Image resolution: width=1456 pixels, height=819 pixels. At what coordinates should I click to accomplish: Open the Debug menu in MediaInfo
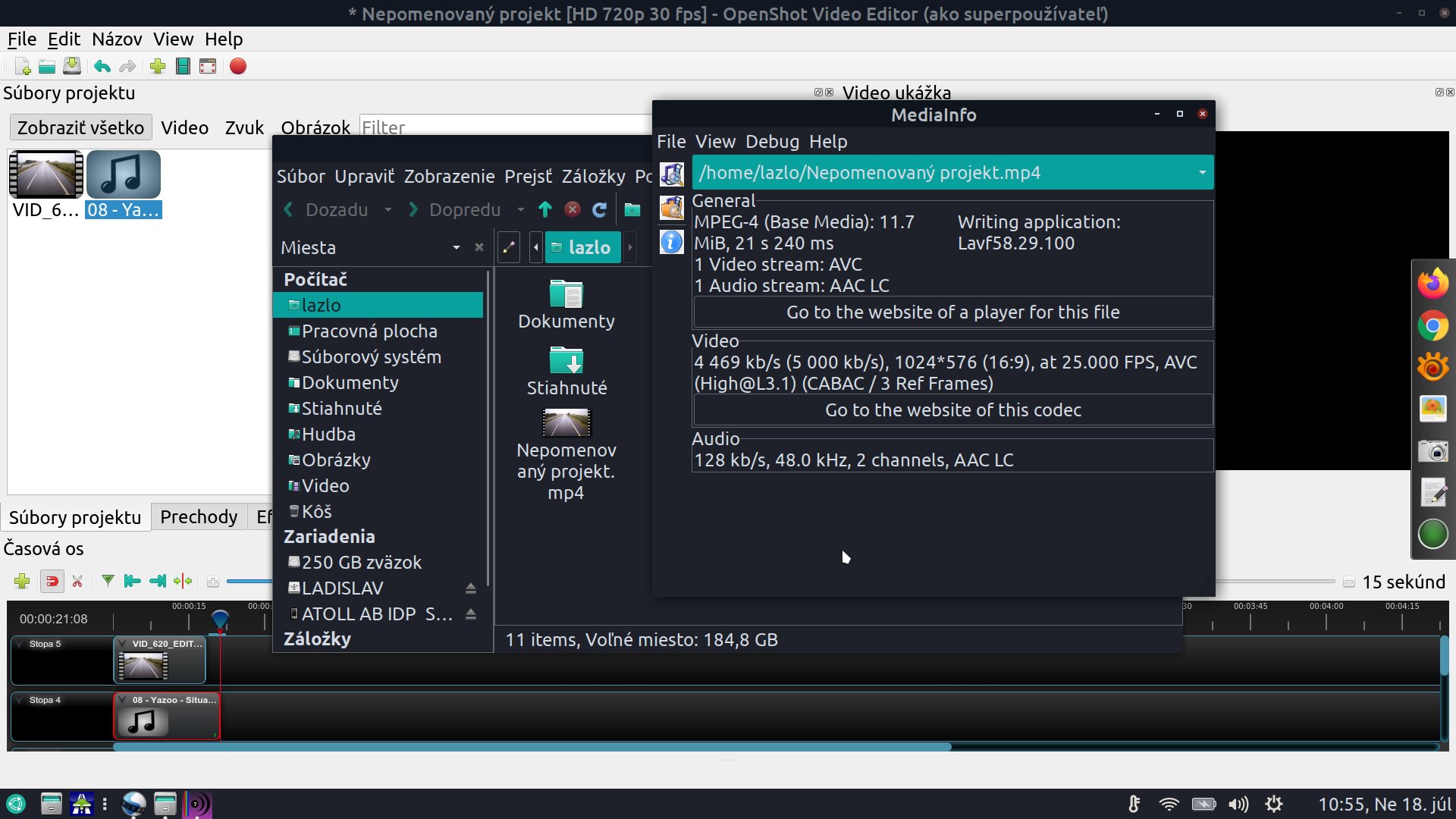click(x=771, y=142)
